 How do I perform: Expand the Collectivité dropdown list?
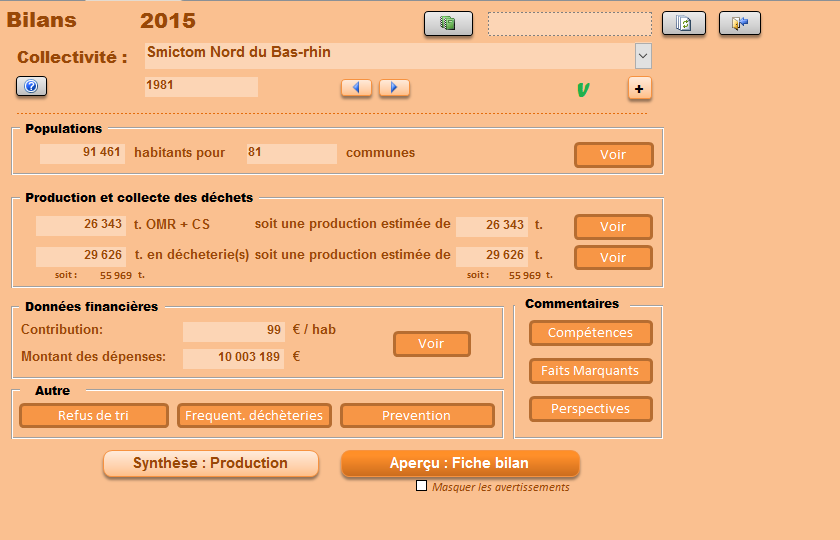[x=642, y=56]
